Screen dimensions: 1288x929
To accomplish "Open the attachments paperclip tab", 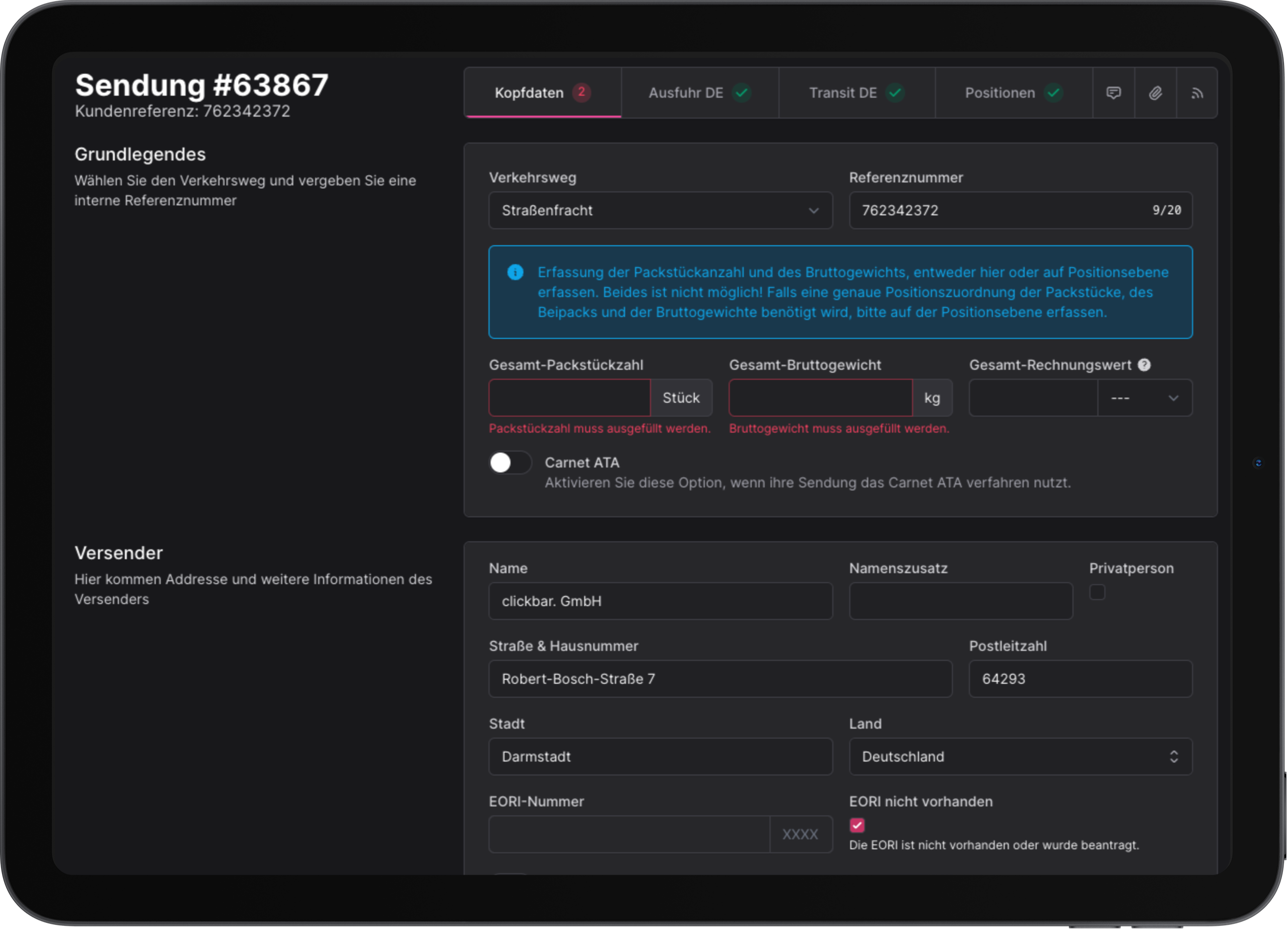I will click(1155, 93).
